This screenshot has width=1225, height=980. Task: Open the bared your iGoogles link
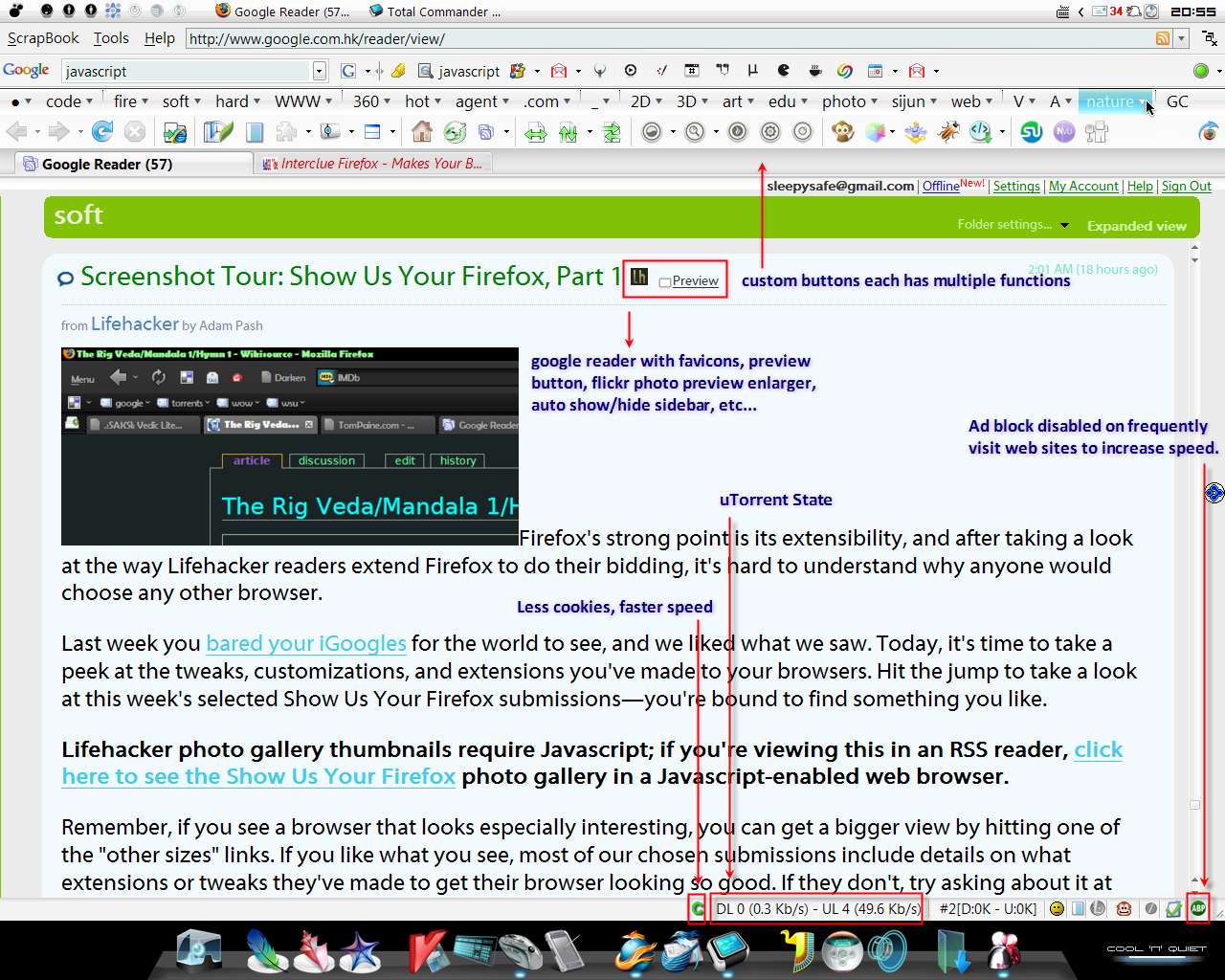click(x=306, y=643)
